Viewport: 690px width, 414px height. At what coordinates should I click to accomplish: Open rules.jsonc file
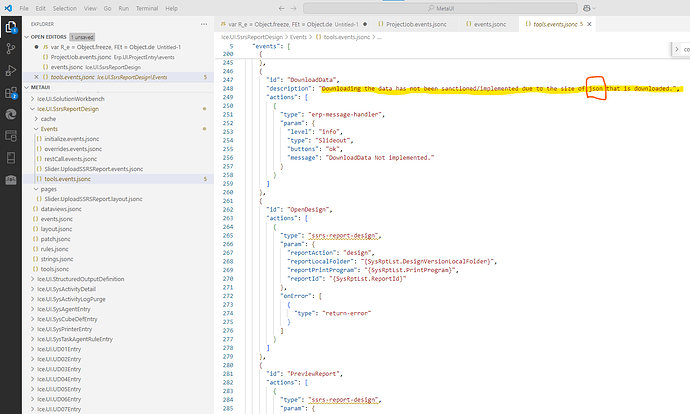click(55, 249)
